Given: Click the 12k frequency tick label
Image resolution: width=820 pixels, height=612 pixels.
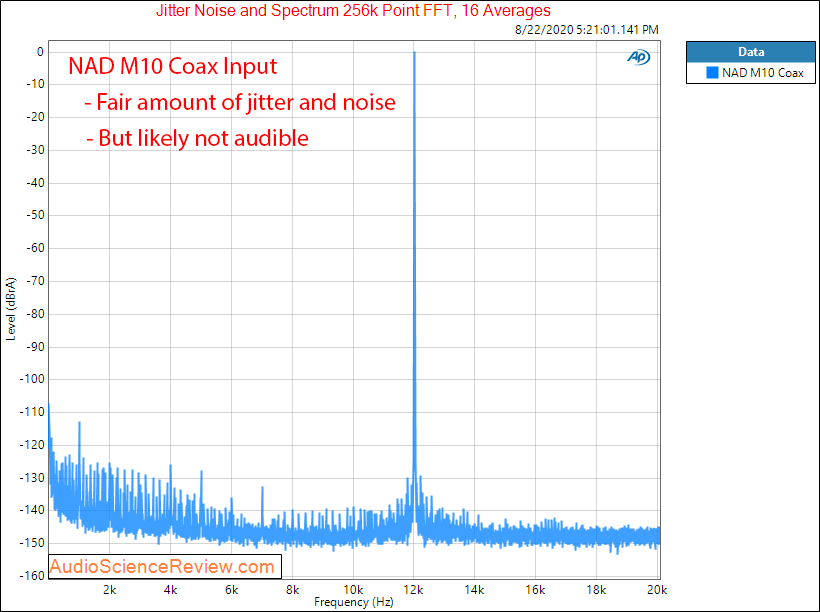Looking at the screenshot, I should point(414,590).
